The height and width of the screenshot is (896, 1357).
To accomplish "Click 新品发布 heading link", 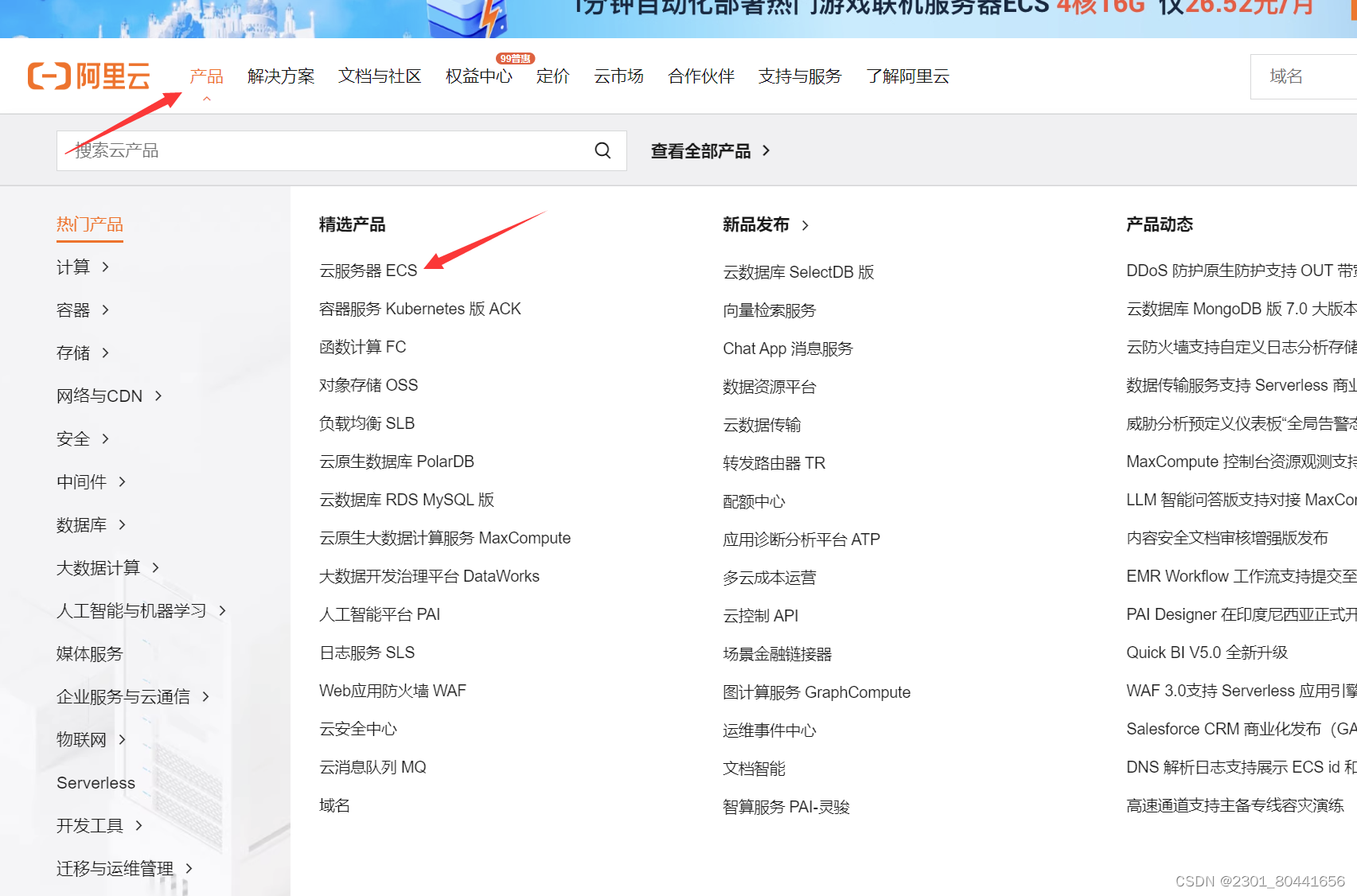I will pyautogui.click(x=756, y=224).
